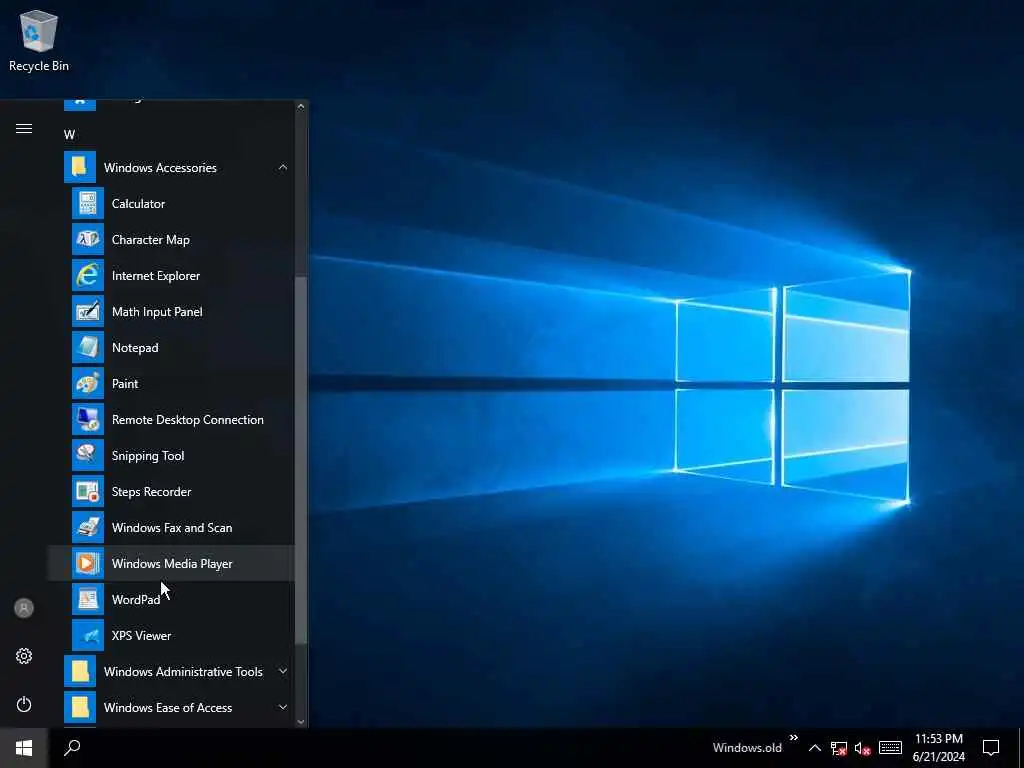
Task: Click the Start menu scrollbar thumb
Action: [x=300, y=460]
